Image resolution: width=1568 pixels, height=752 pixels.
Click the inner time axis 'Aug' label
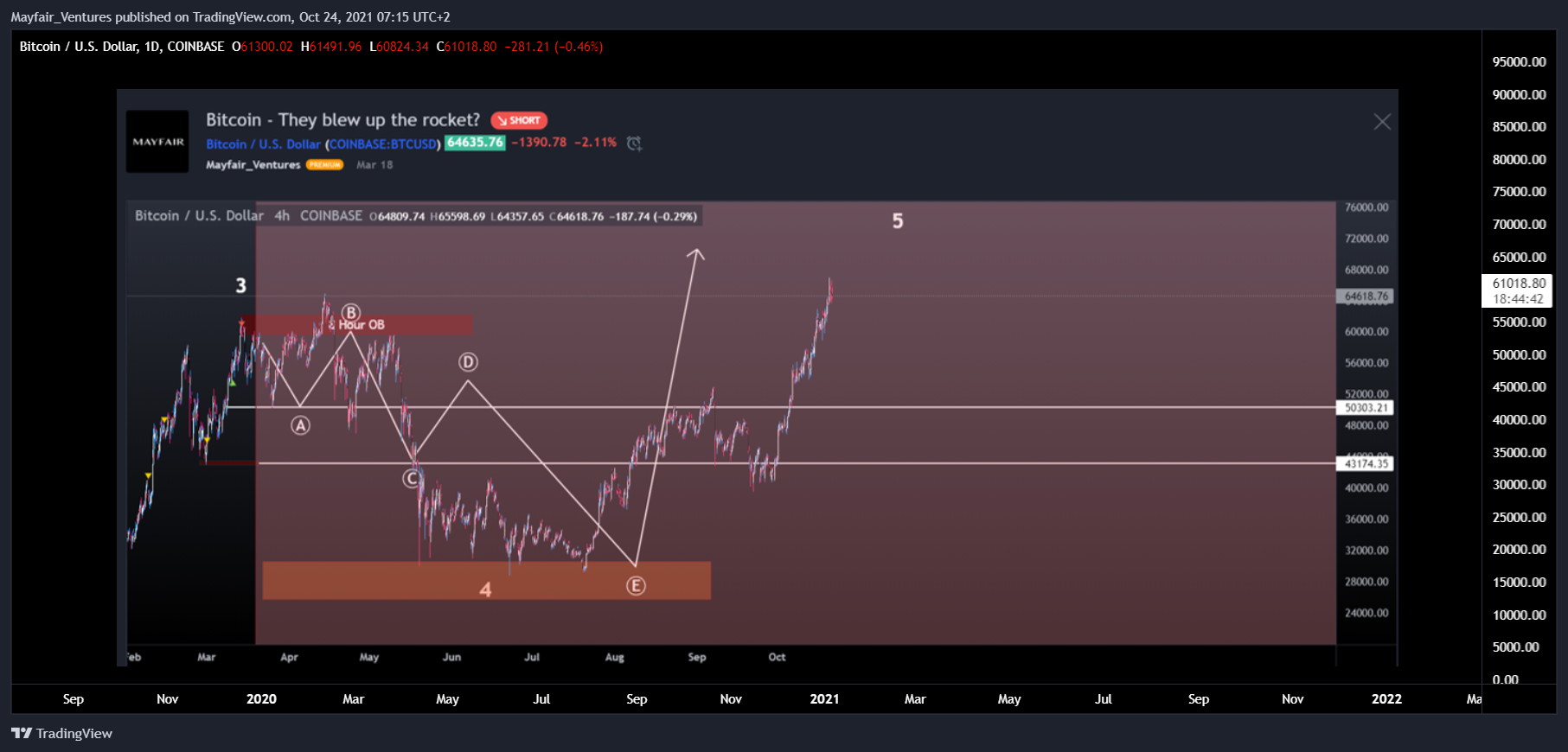(x=614, y=658)
